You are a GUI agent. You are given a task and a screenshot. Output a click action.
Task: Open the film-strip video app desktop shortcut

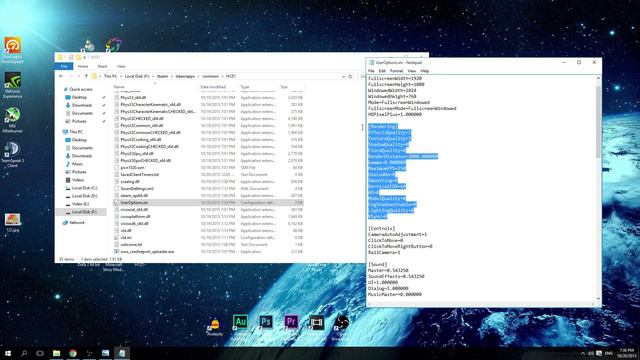[x=316, y=323]
